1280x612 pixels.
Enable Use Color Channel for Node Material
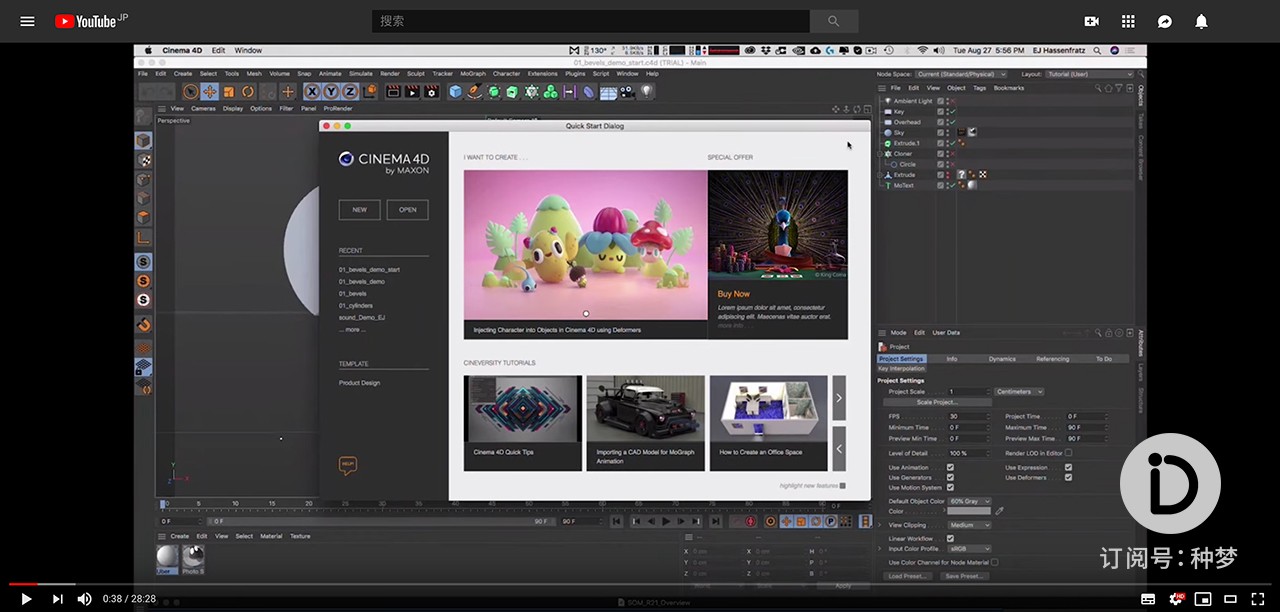coord(994,562)
